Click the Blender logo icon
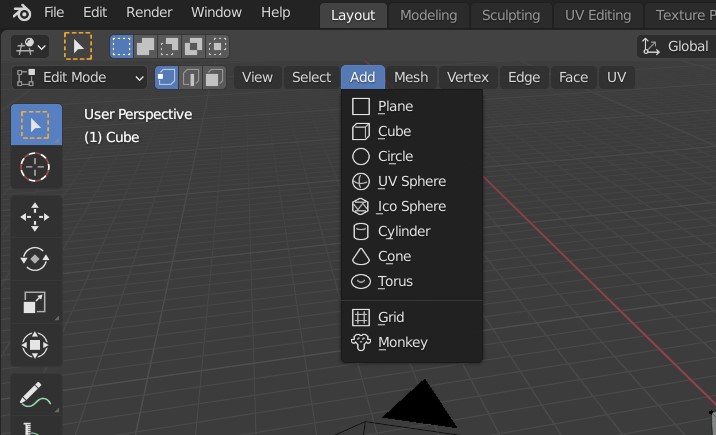 [x=22, y=13]
